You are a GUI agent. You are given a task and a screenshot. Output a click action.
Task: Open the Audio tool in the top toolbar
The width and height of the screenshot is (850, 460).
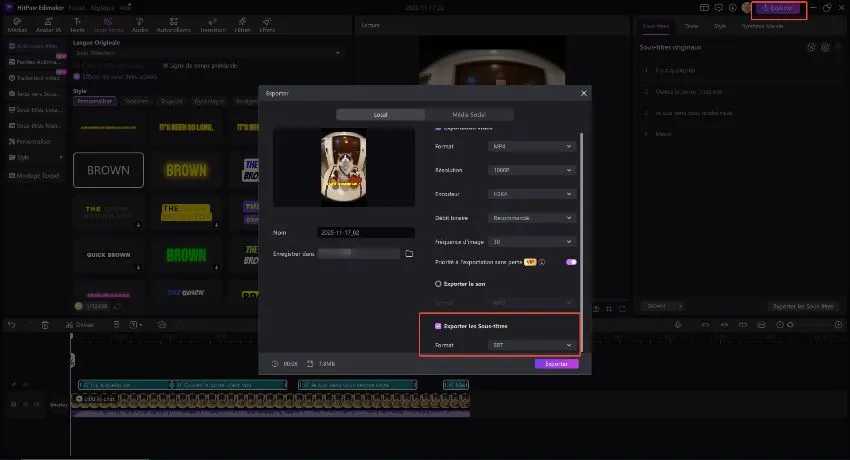point(140,27)
